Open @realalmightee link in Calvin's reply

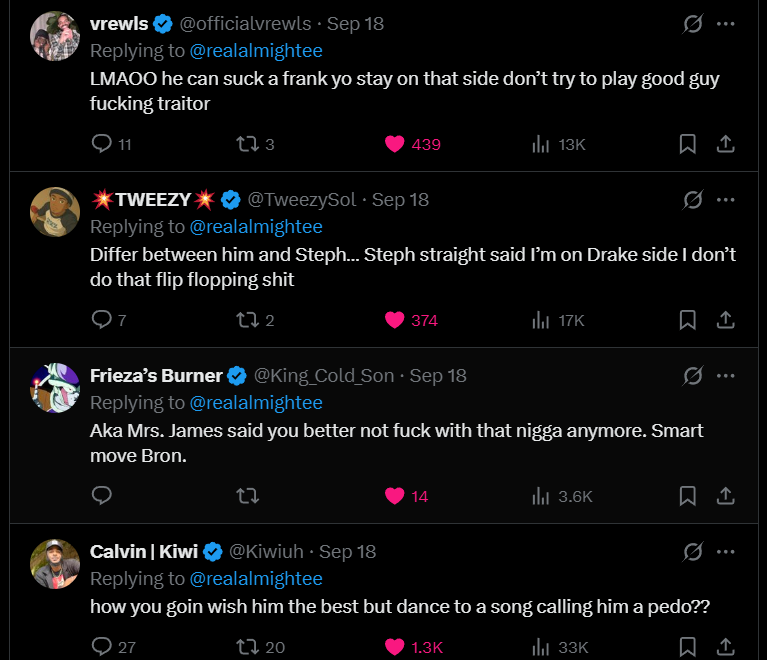click(256, 578)
